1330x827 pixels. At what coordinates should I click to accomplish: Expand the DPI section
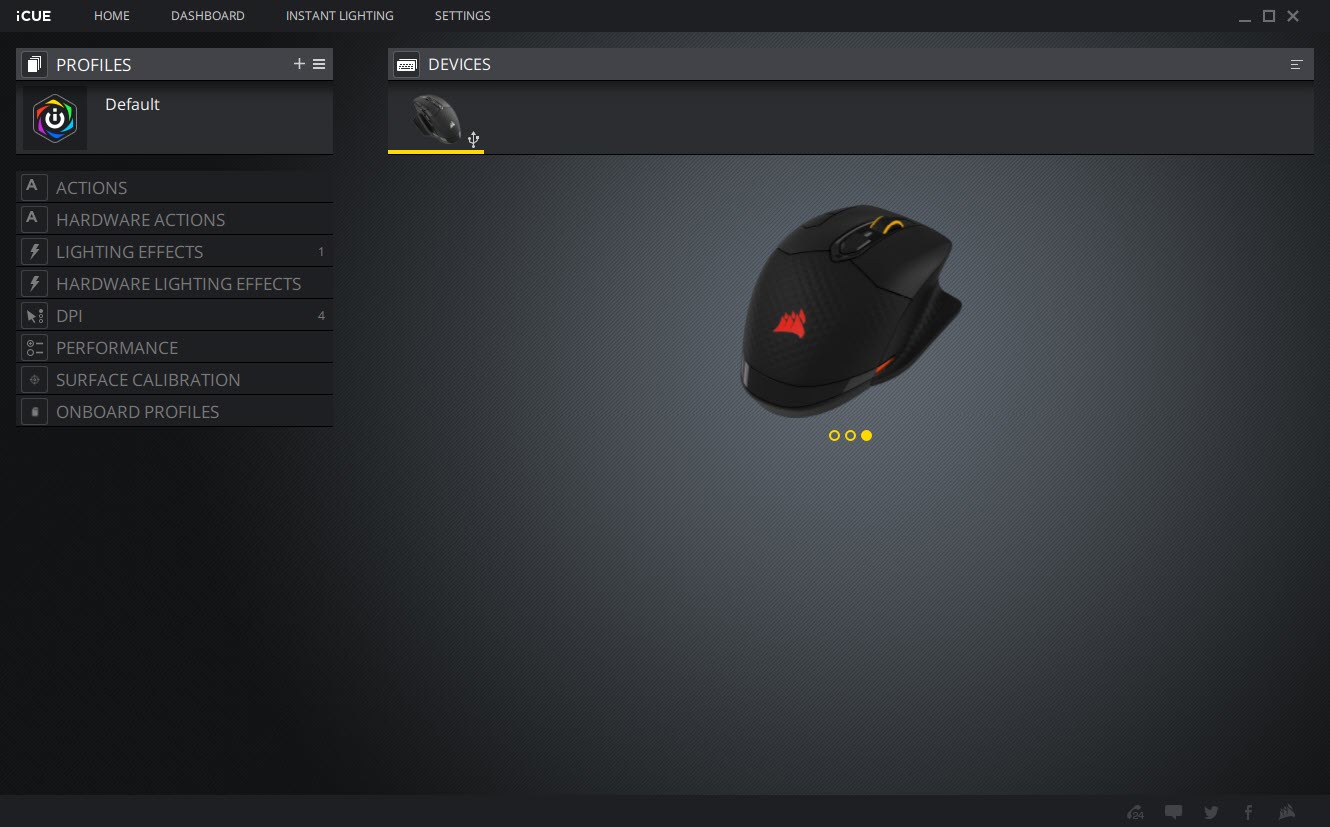[x=175, y=315]
